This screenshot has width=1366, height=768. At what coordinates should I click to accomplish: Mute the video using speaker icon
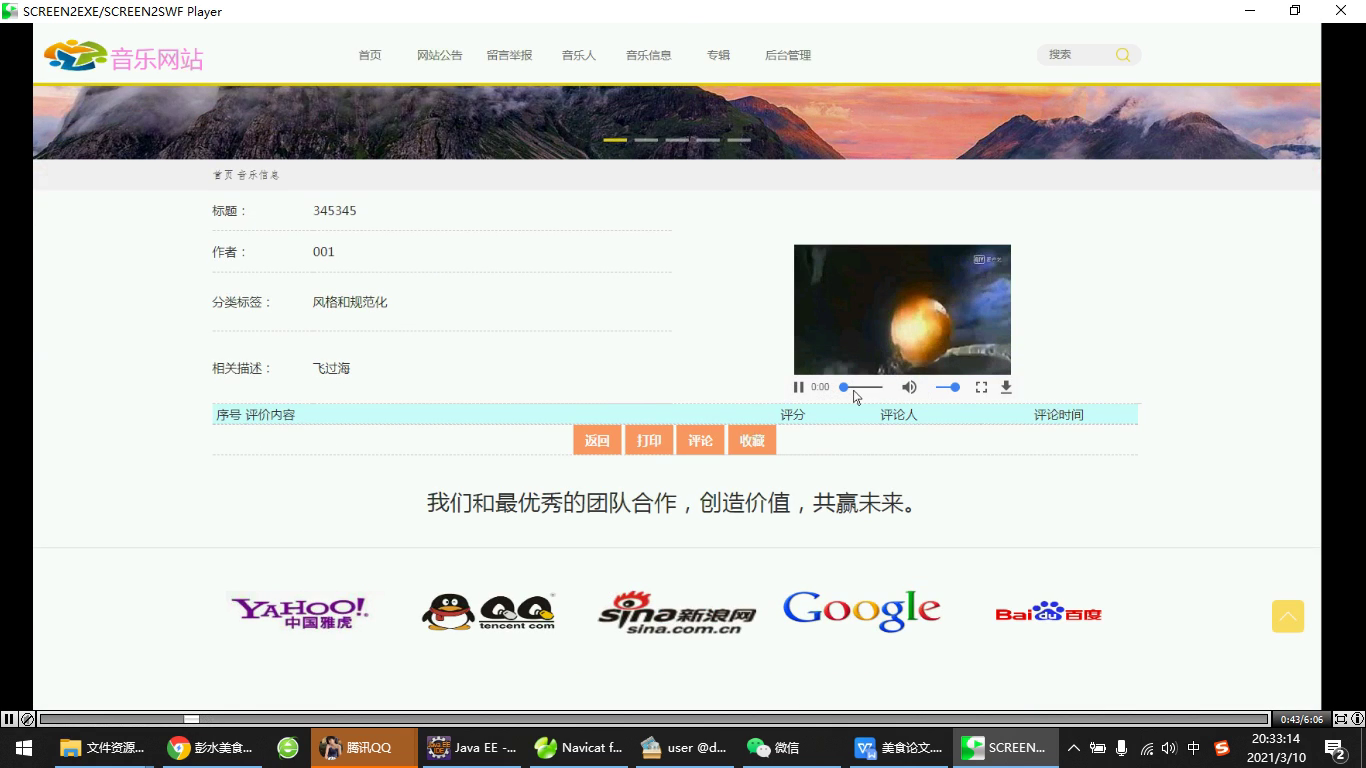pos(909,387)
